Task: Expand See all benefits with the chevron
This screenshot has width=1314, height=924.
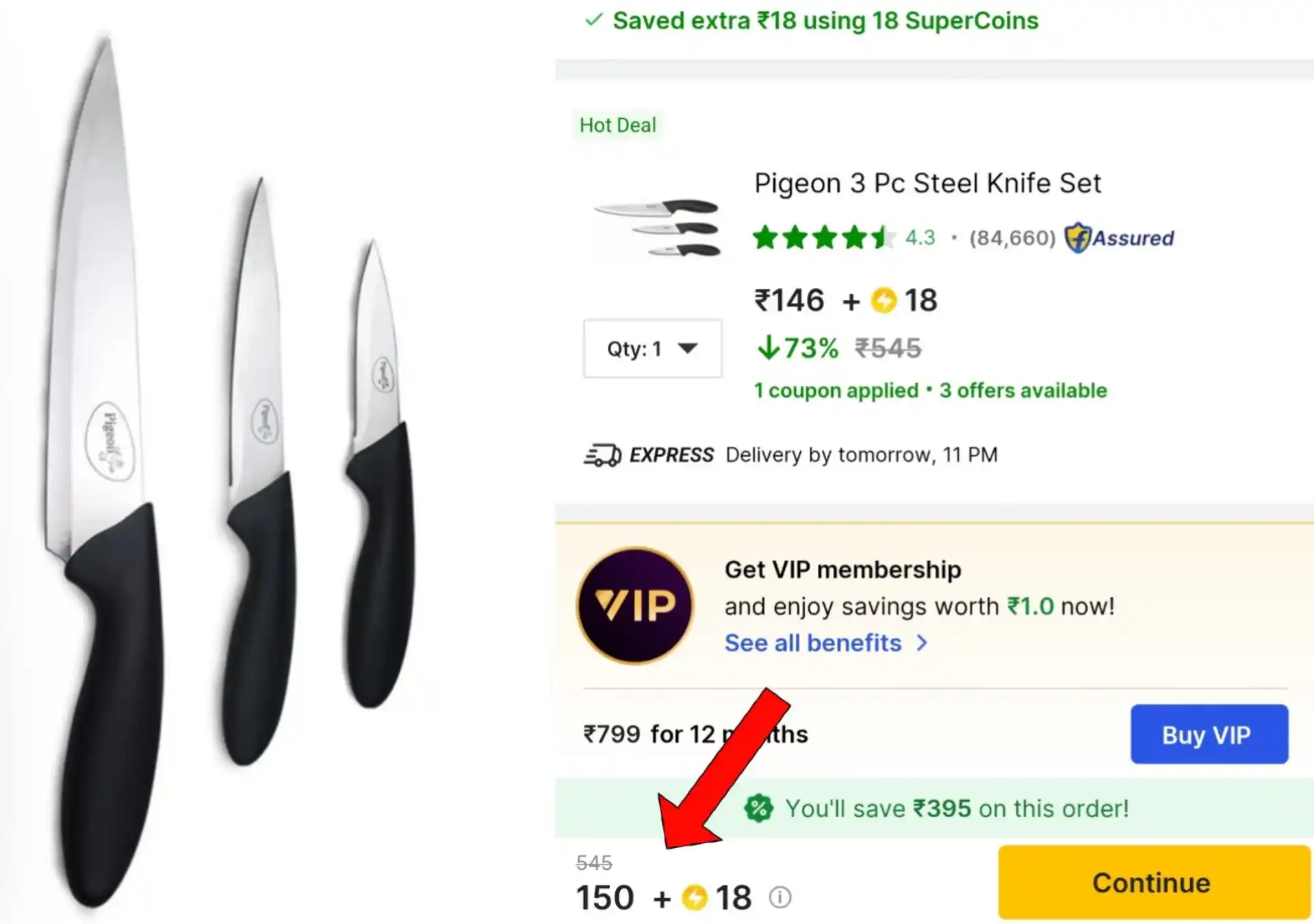Action: tap(923, 643)
